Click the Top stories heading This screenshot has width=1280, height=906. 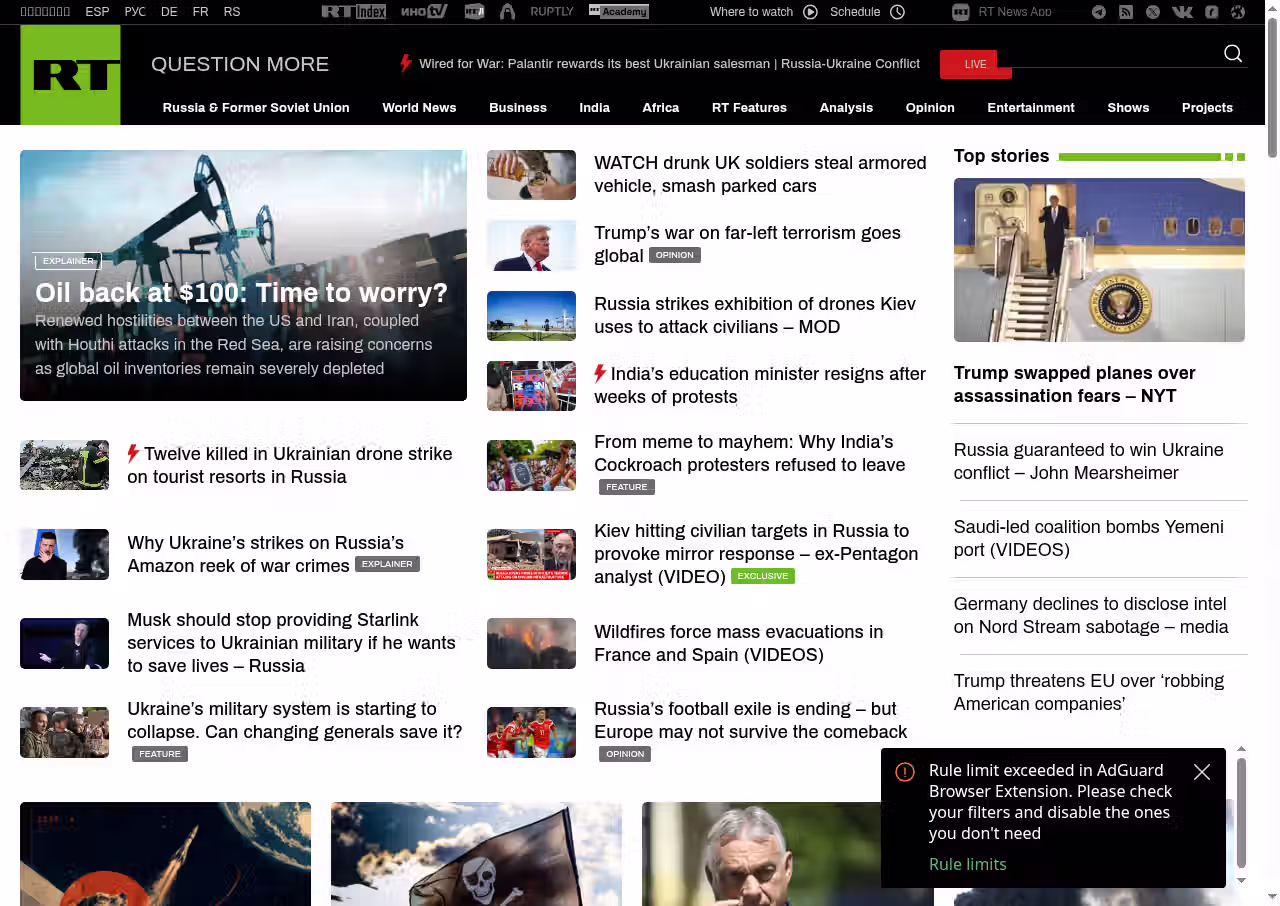tap(1001, 156)
